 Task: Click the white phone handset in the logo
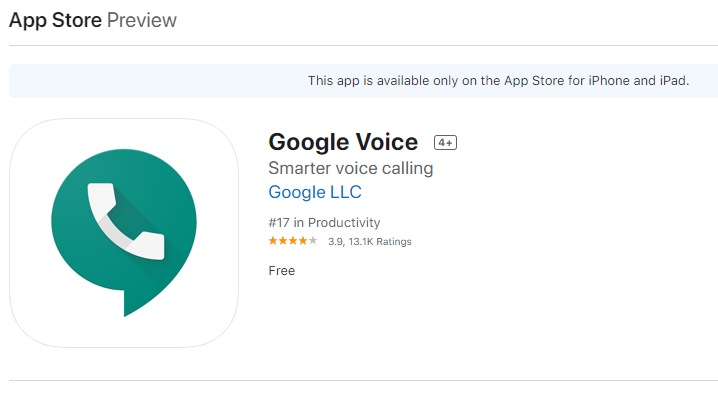125,219
